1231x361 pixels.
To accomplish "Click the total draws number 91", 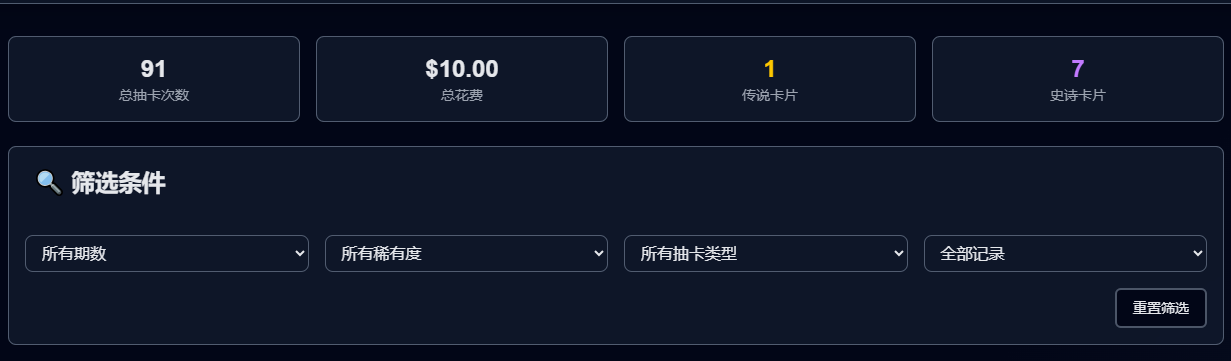I will (154, 69).
